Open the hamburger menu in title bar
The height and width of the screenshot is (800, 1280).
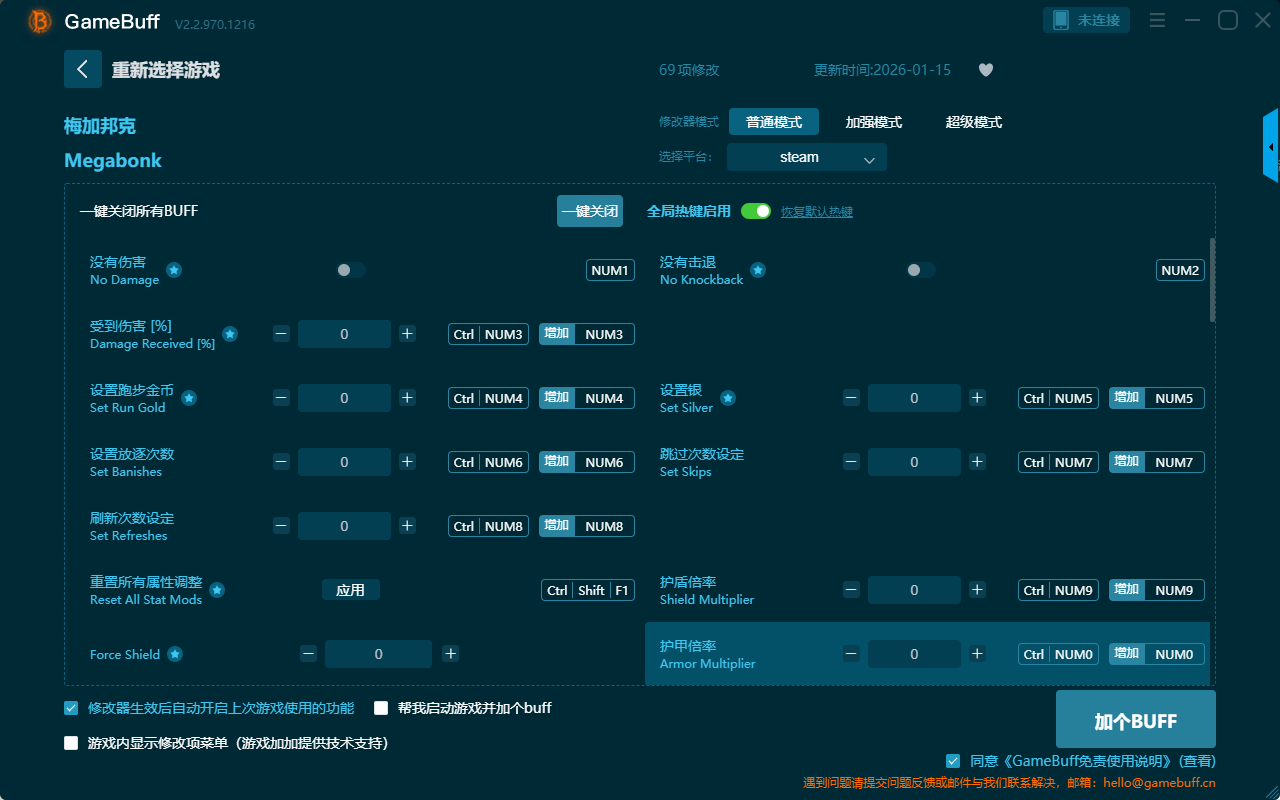(1157, 20)
